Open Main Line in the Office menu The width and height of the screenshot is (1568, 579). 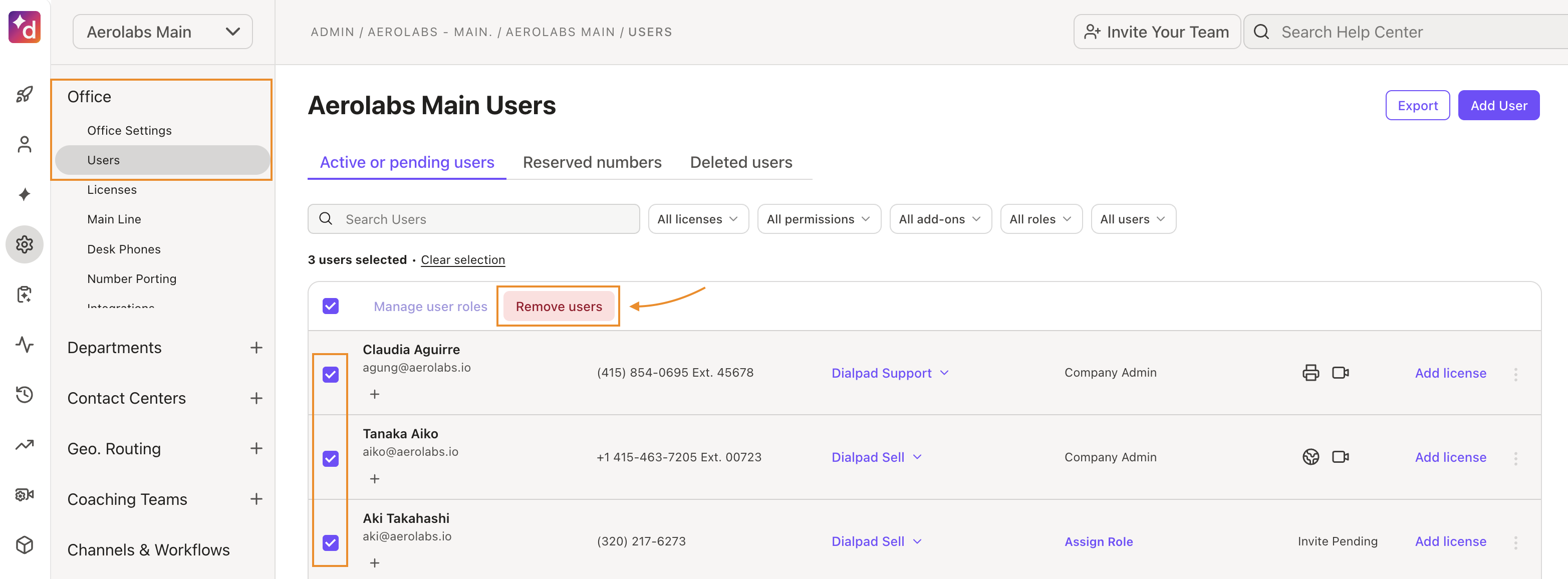click(x=114, y=219)
